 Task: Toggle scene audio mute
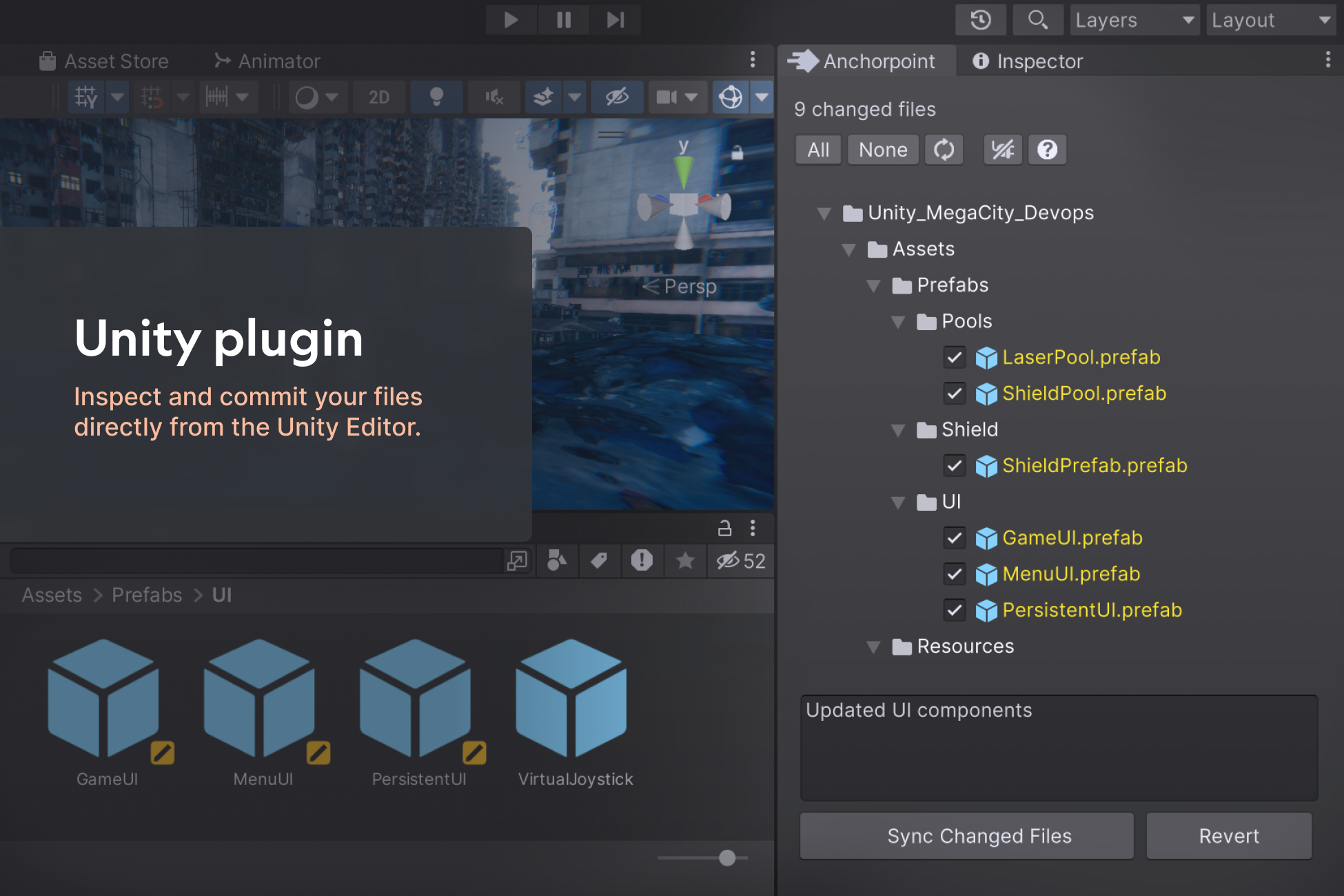pyautogui.click(x=493, y=97)
